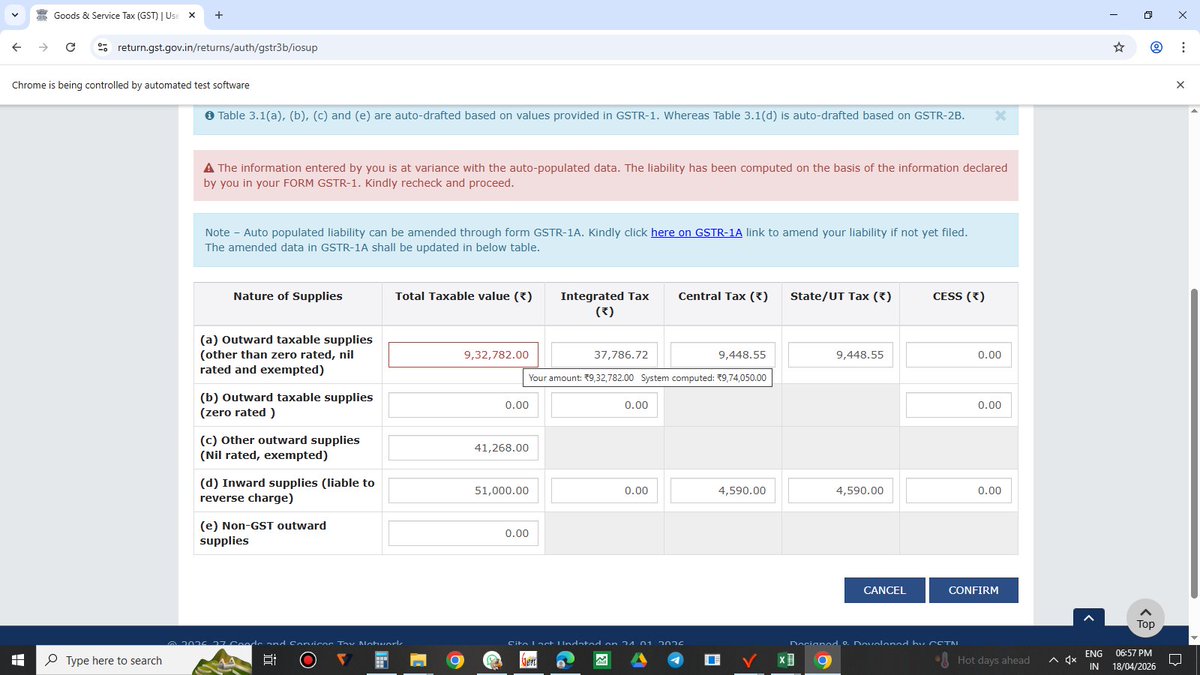The image size is (1200, 675).
Task: Edit State/UT Tax for row (a) Outward taxable supplies
Action: (840, 355)
